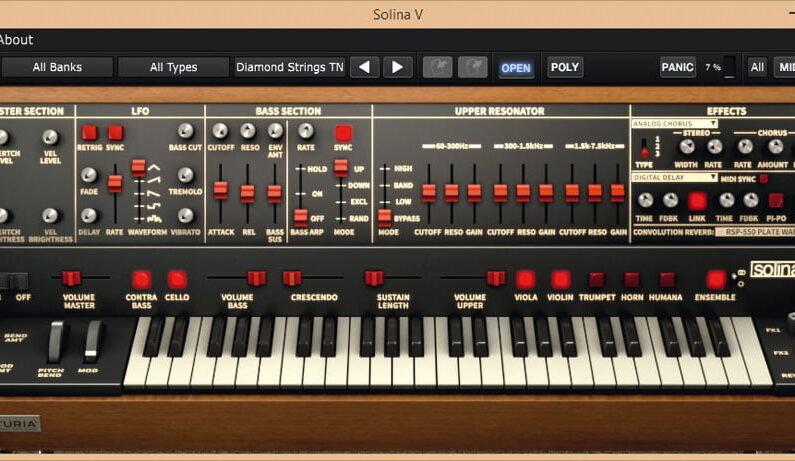Click the All MIDI channel button
The height and width of the screenshot is (461, 795).
point(757,67)
